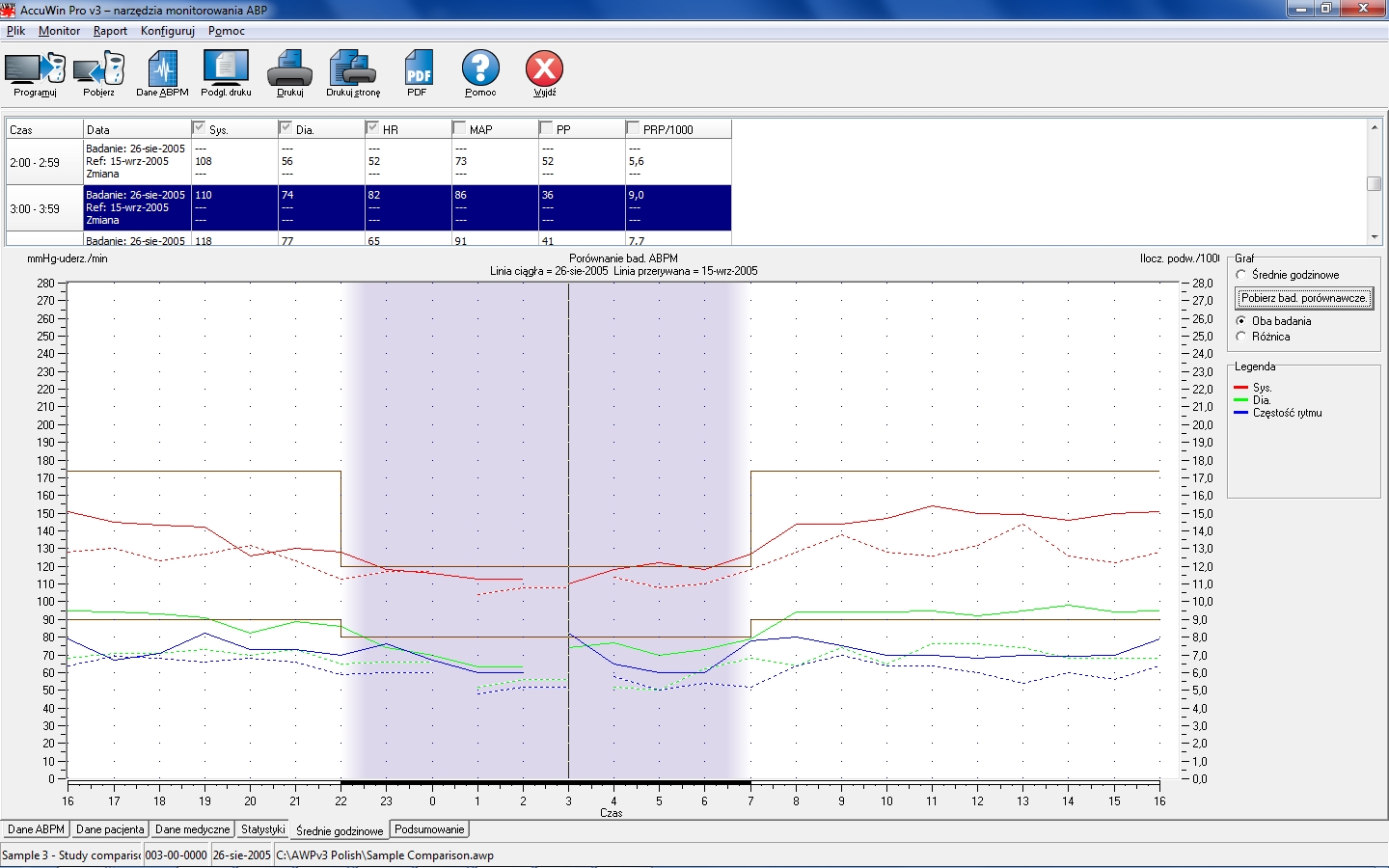Click the Pobierz bad. porównawcze button

pos(1303,298)
